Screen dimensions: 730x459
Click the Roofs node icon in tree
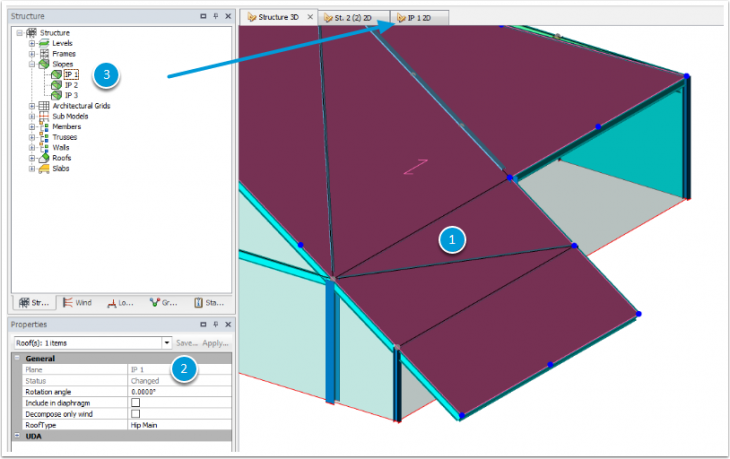[44, 158]
